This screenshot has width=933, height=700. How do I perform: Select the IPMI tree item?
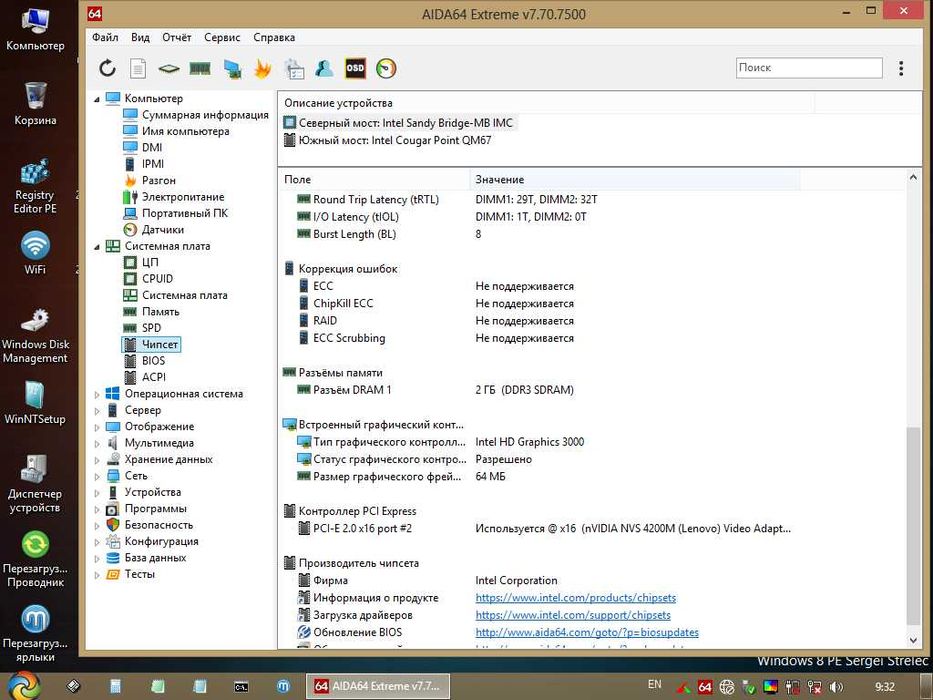click(x=143, y=164)
